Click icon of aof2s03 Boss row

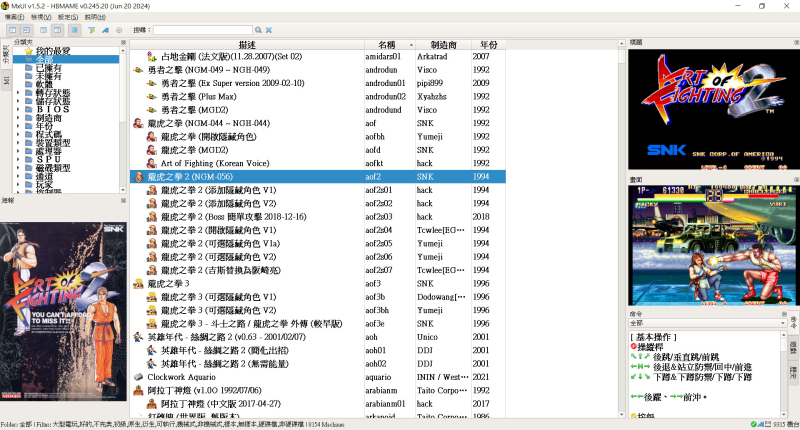click(x=152, y=217)
